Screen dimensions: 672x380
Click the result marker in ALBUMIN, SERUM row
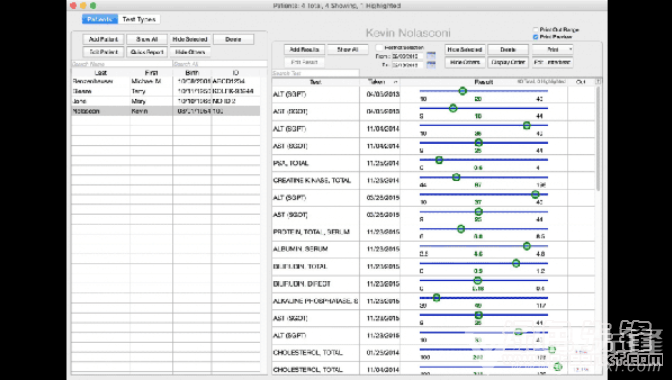(527, 246)
